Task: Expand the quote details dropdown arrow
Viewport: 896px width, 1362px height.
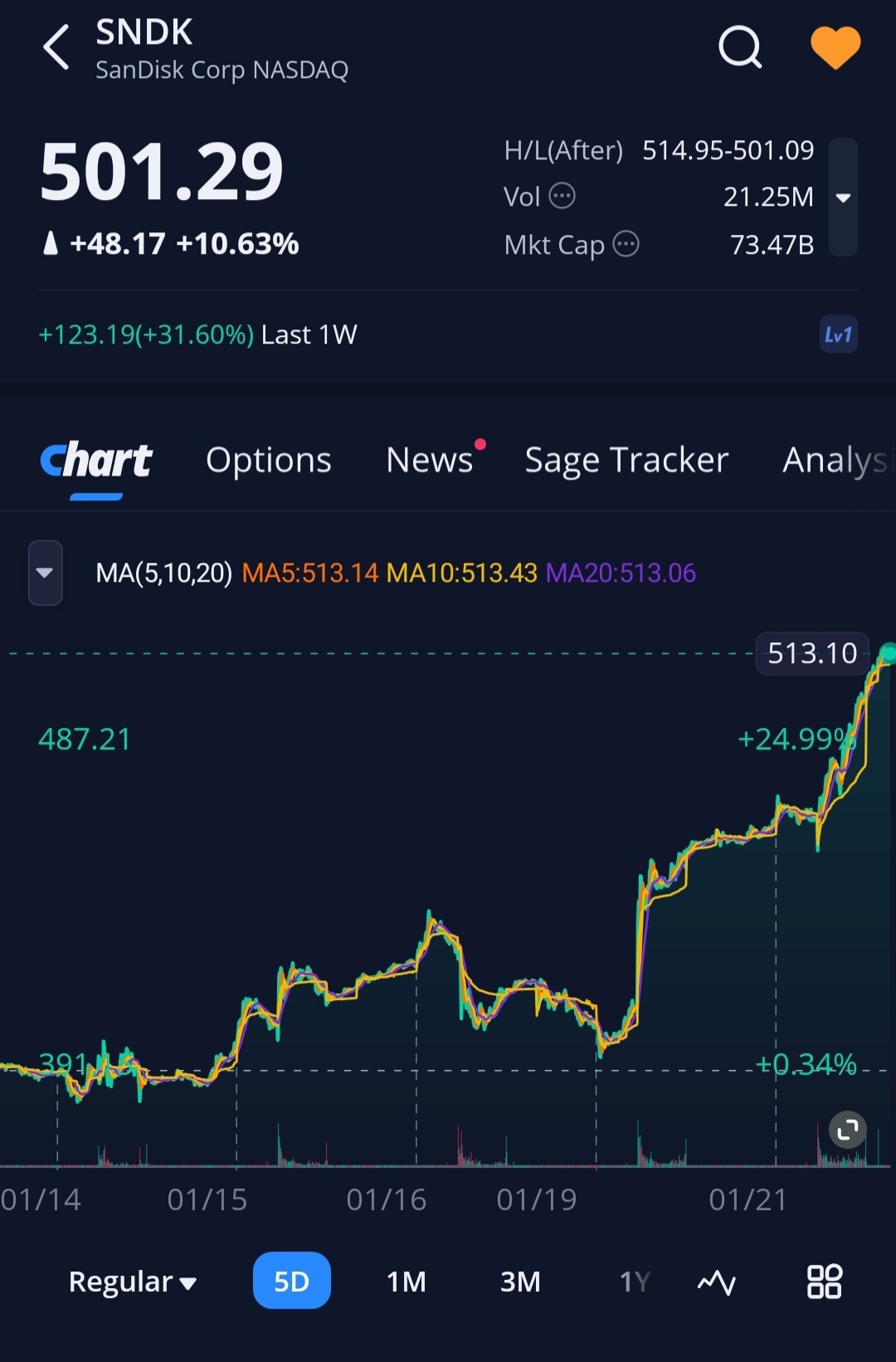Action: [843, 198]
